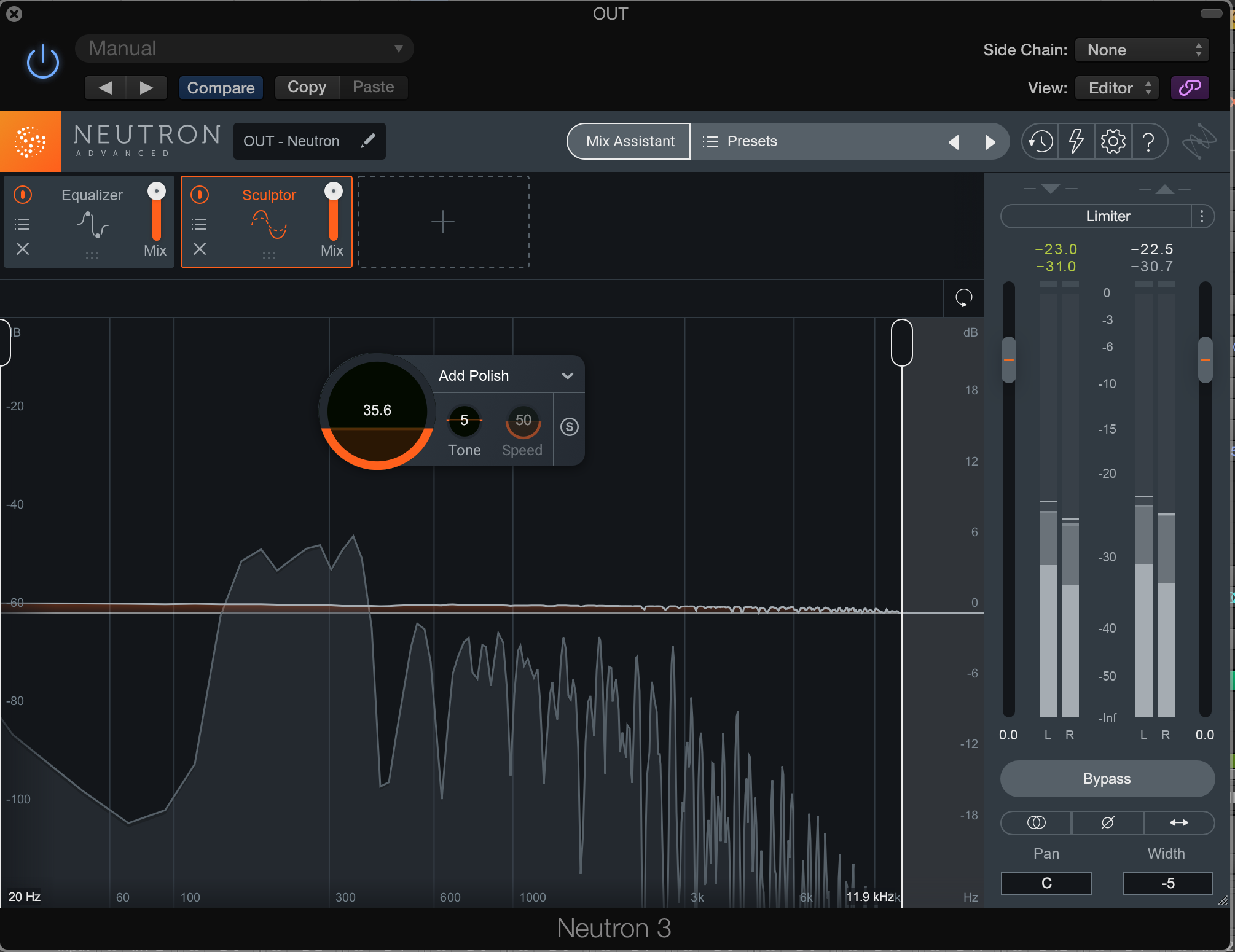1235x952 pixels.
Task: Toggle the Sculptor solo S button
Action: point(570,427)
